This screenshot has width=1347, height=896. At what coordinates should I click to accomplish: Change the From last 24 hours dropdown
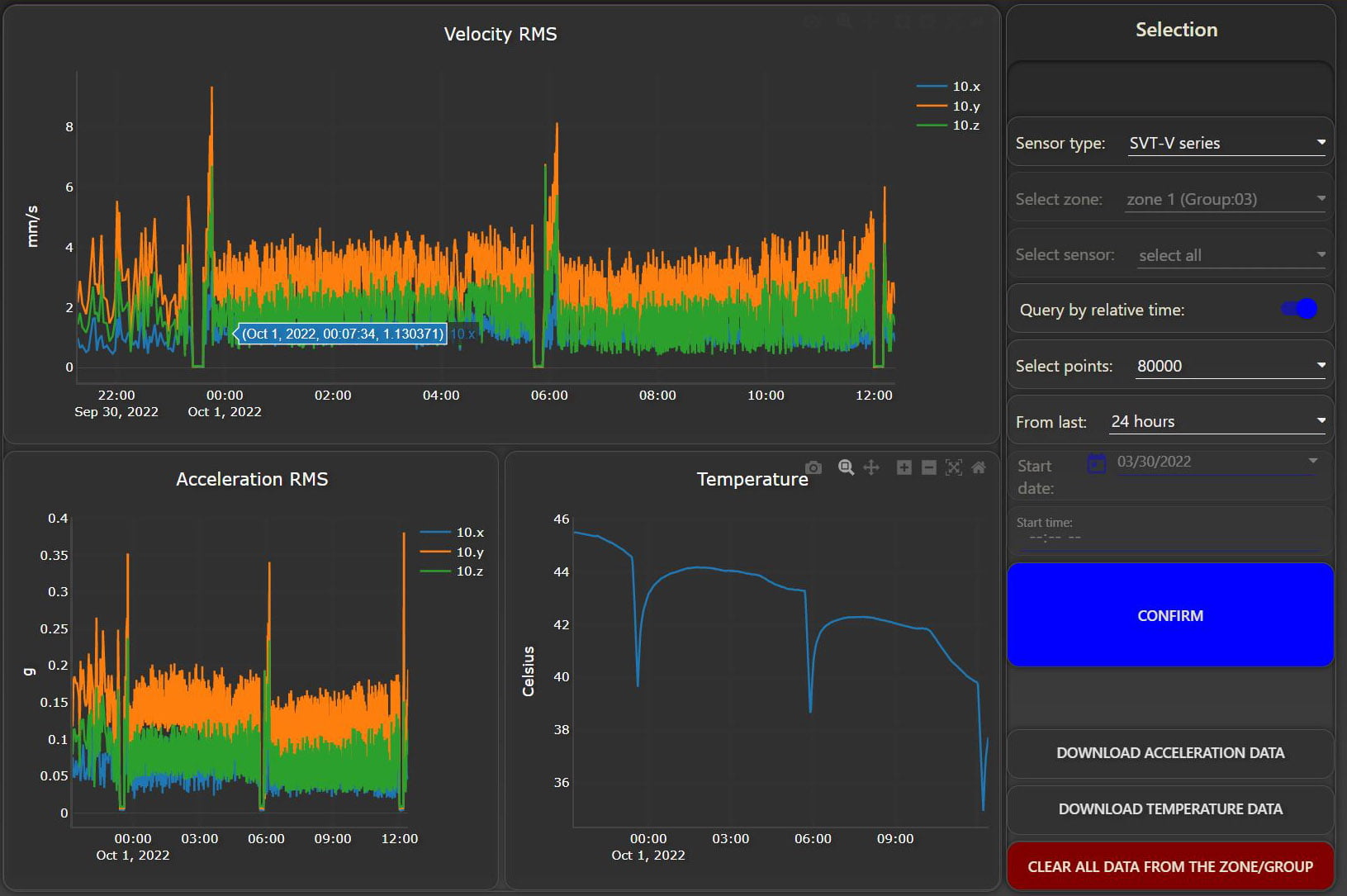(x=1217, y=421)
